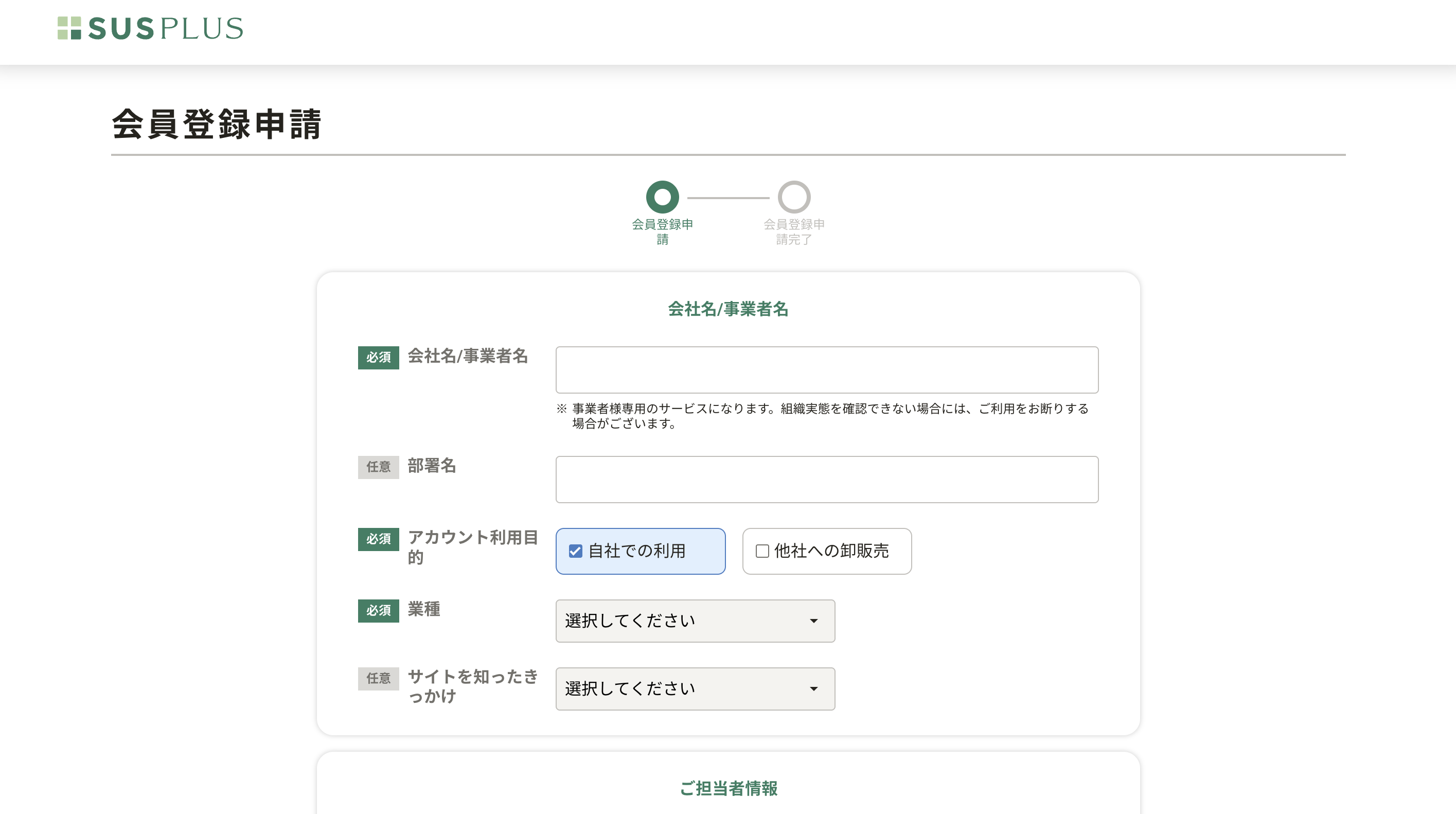Click the active step circle 会員登録申請
The image size is (1456, 814).
click(662, 197)
